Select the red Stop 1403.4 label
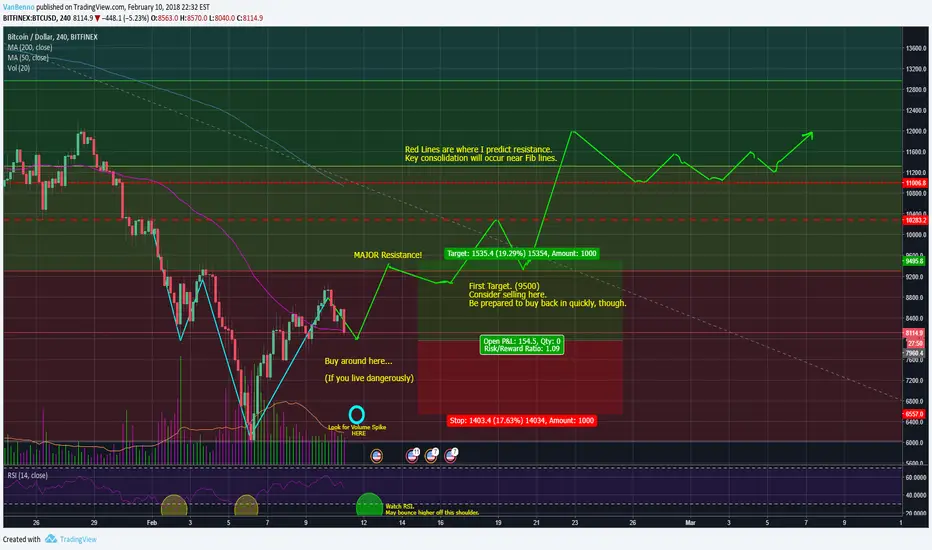 [521, 420]
